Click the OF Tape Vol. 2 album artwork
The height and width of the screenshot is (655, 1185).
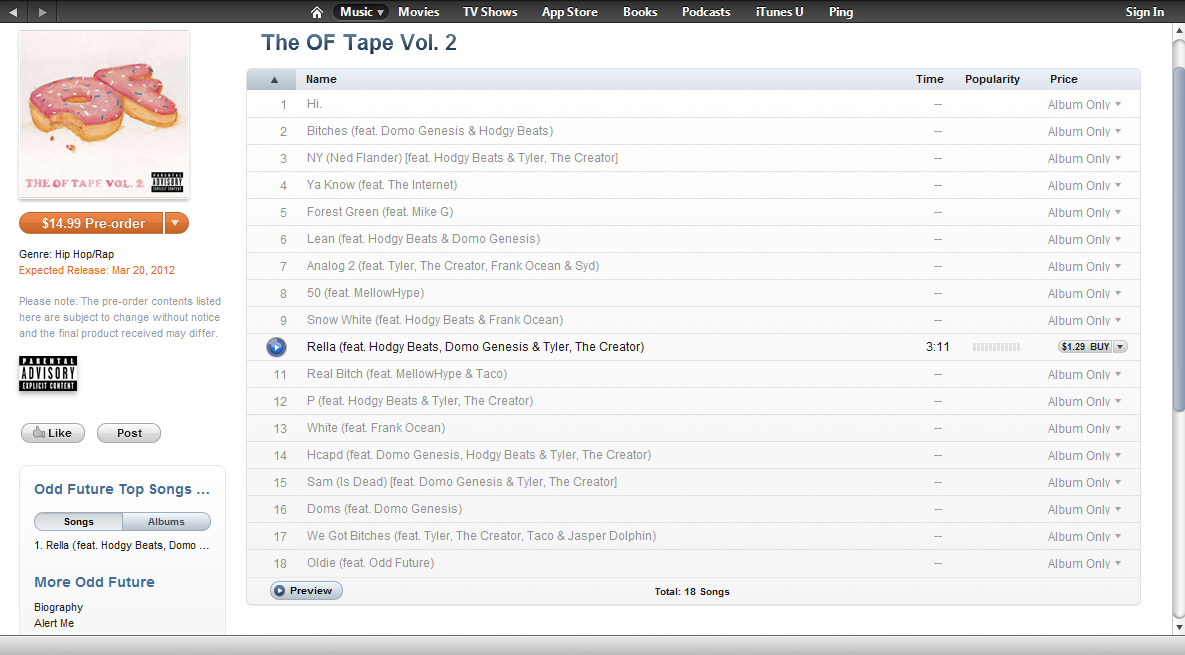[x=104, y=115]
